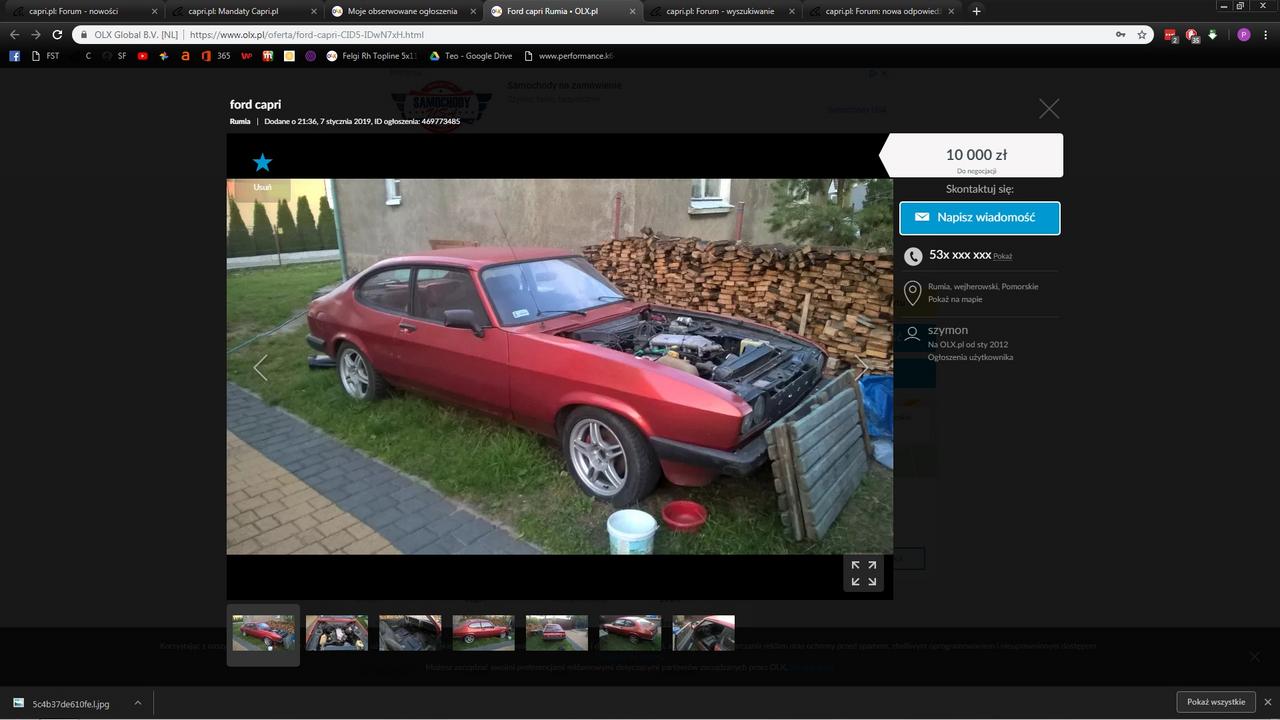
Task: Reload the page
Action: click(x=57, y=34)
